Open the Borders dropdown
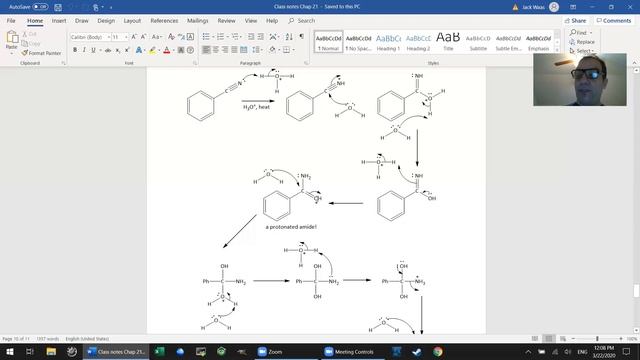Image resolution: width=640 pixels, height=360 pixels. [x=293, y=50]
